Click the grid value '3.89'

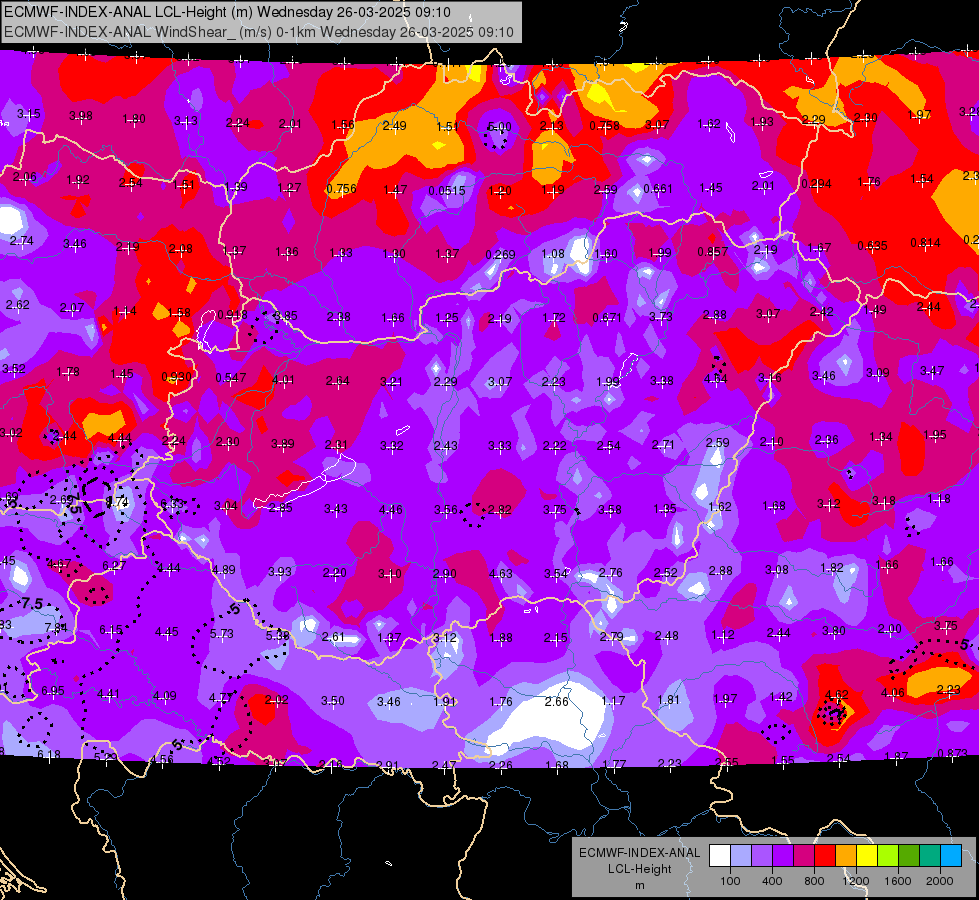click(x=282, y=444)
